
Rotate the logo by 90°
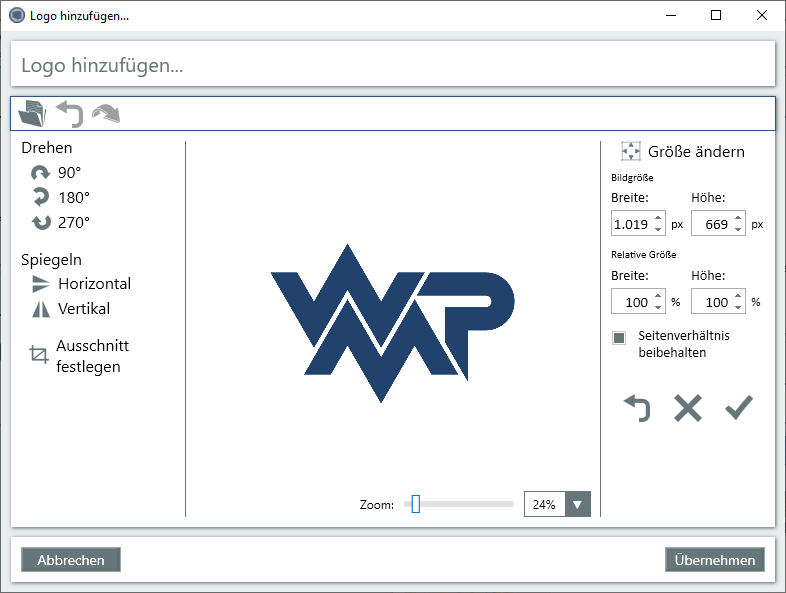(59, 172)
